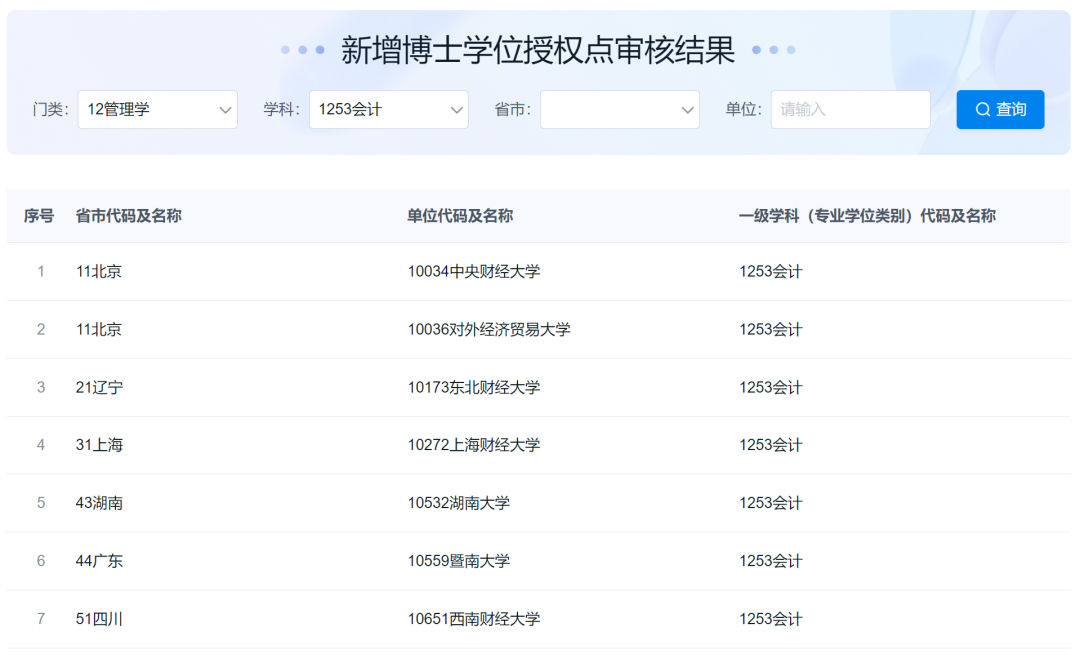The height and width of the screenshot is (663, 1080).
Task: Open the 学科 dropdown showing 1253会计
Action: [x=389, y=110]
